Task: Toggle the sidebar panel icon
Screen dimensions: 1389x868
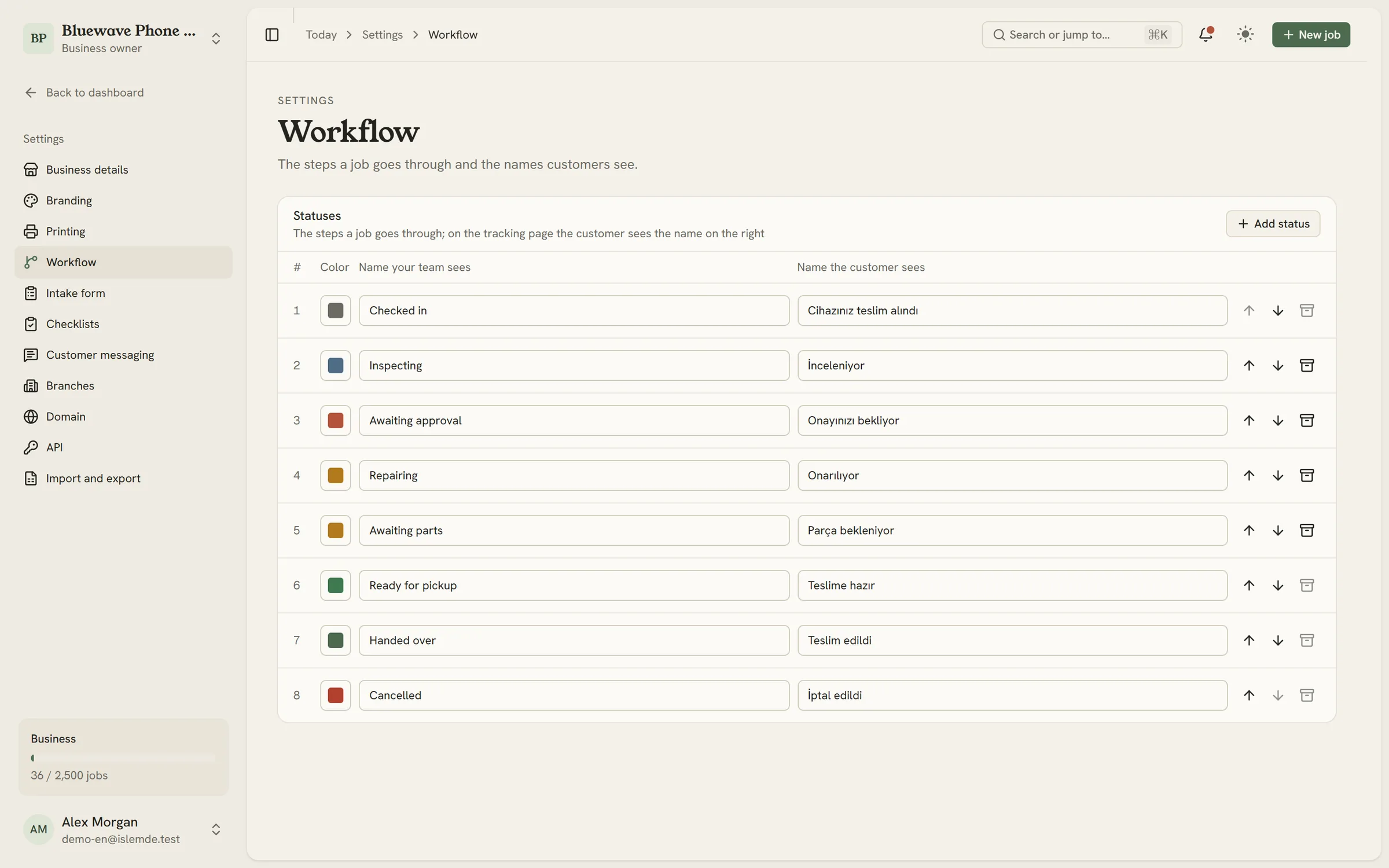Action: point(271,35)
